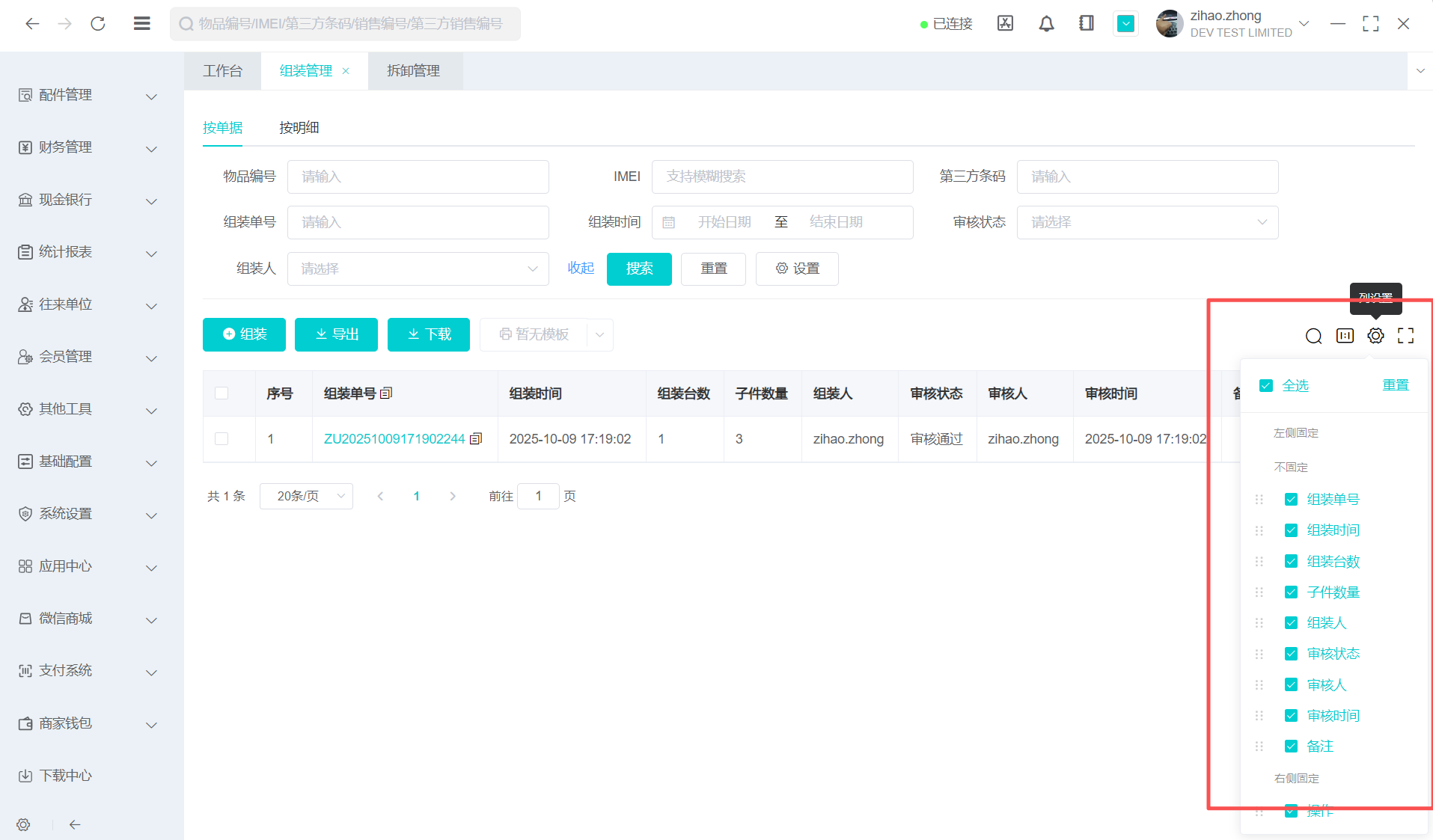Toggle the 全选 checkbox in column panel
The height and width of the screenshot is (840, 1433).
point(1266,386)
